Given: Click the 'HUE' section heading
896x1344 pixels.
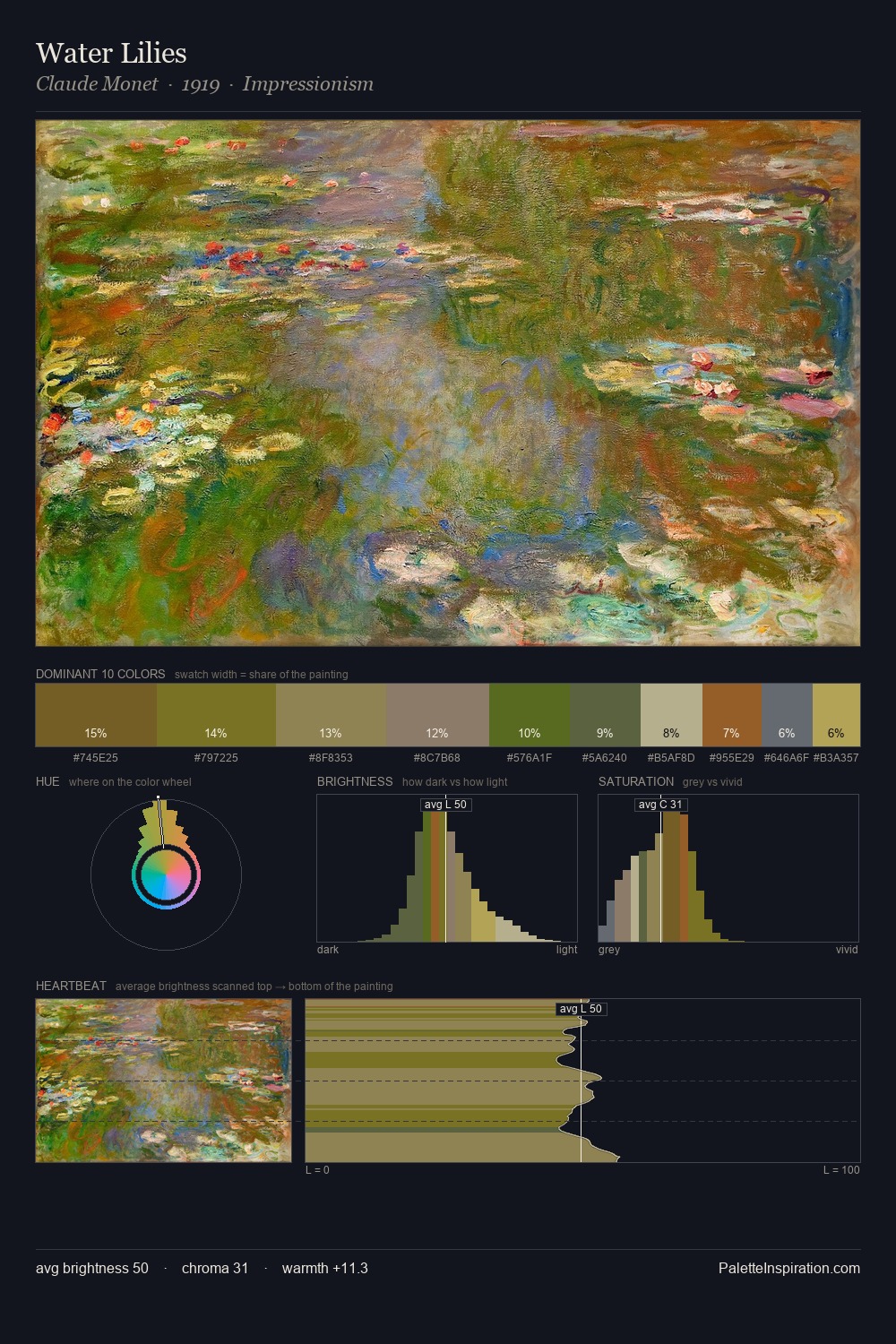Looking at the screenshot, I should (47, 781).
